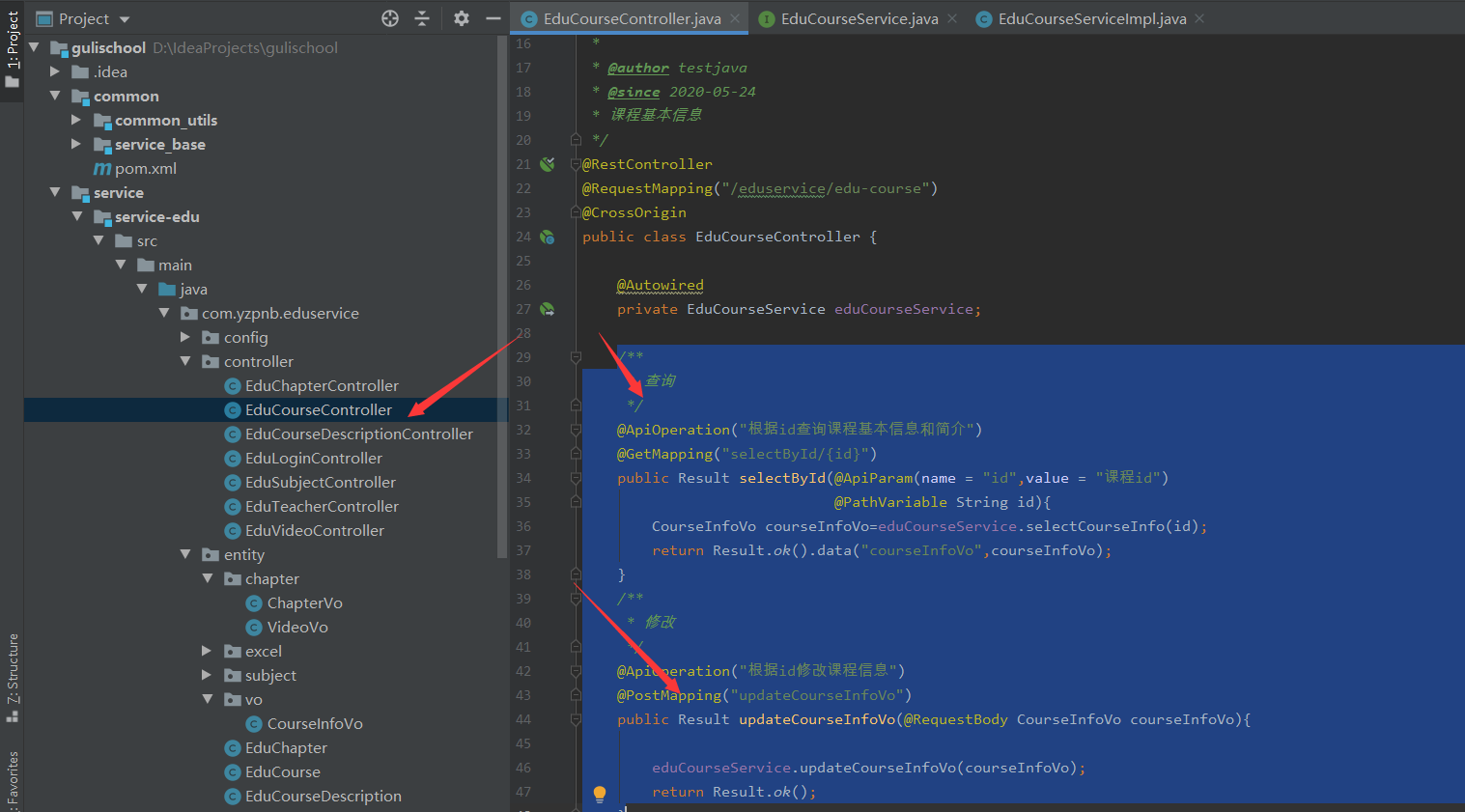Click the intention light bulb on line 47
This screenshot has width=1465, height=812.
[x=600, y=793]
